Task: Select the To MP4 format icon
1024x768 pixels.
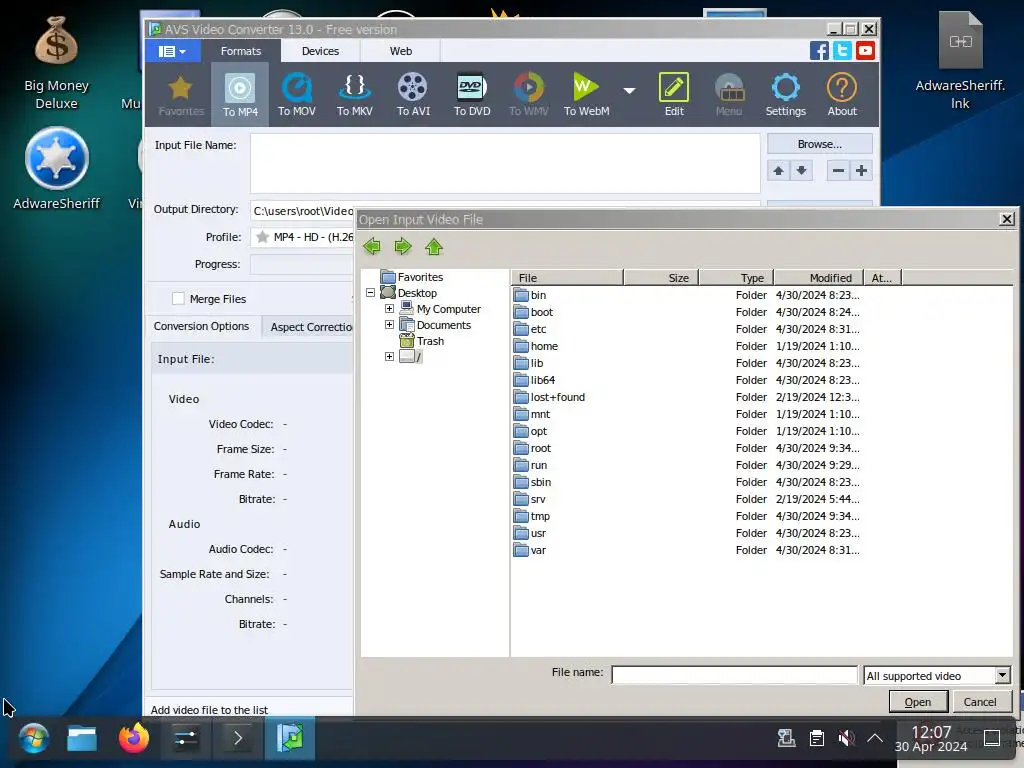Action: point(240,94)
